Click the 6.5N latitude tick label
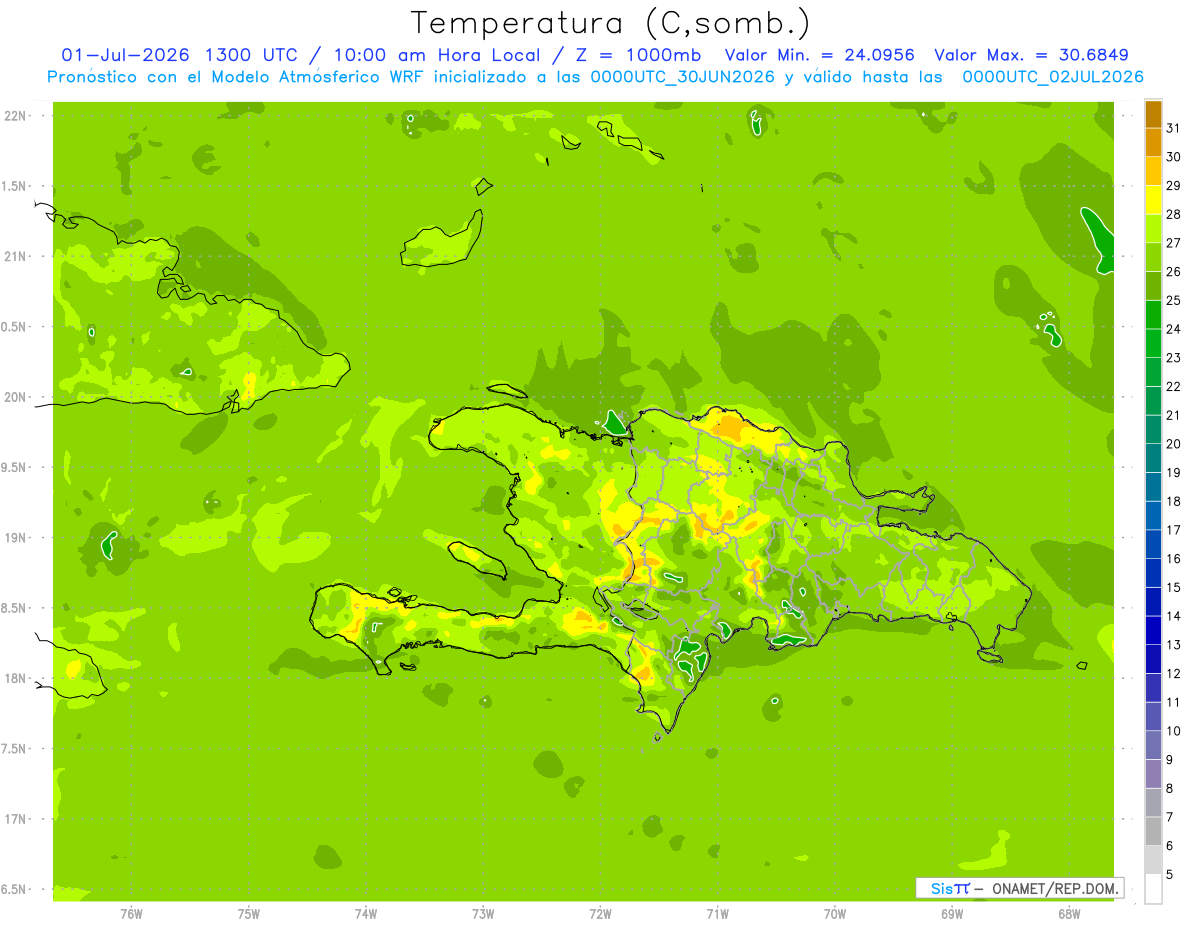Viewport: 1200px width, 927px height. (x=15, y=889)
